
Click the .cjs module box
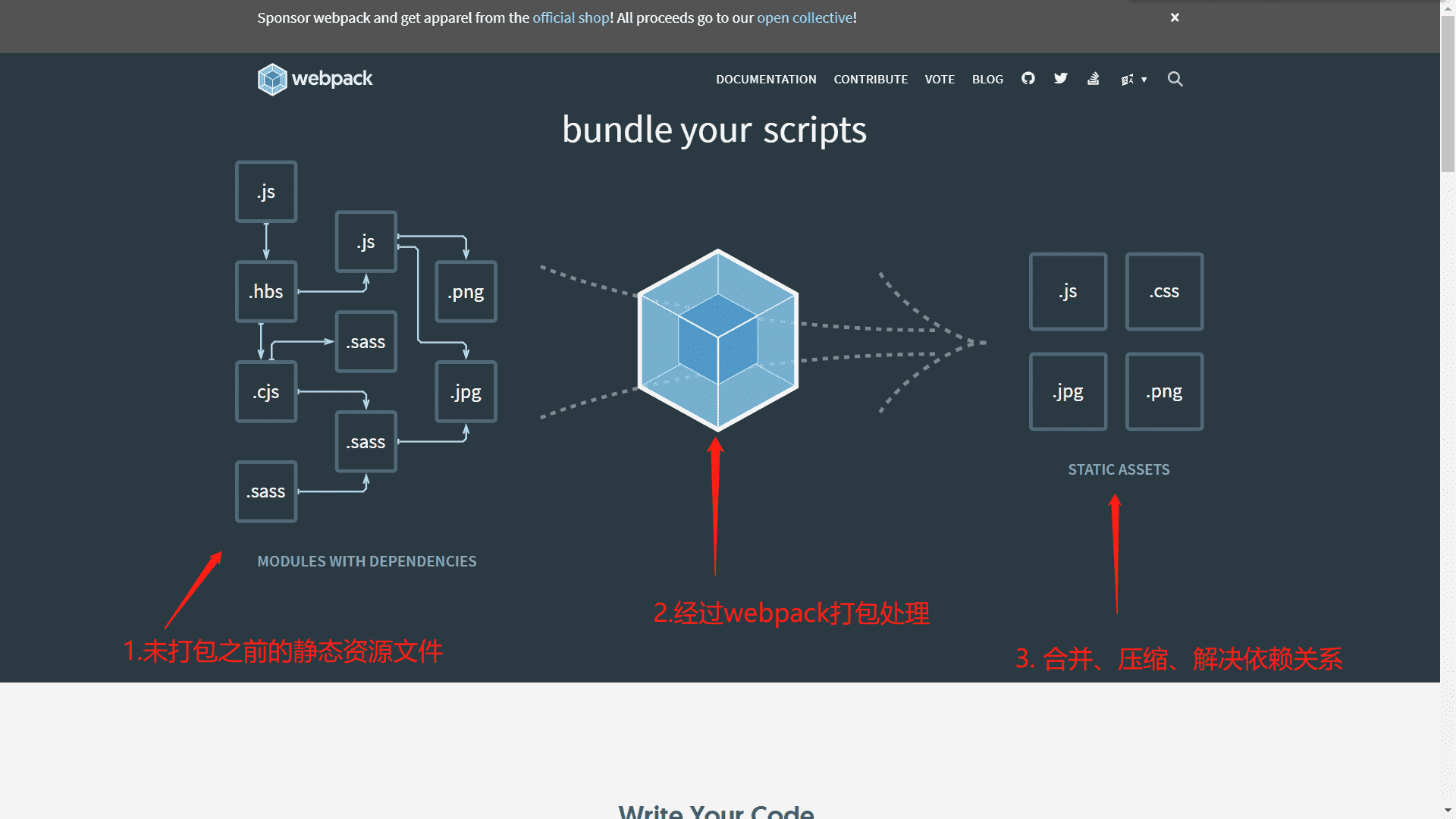click(266, 392)
